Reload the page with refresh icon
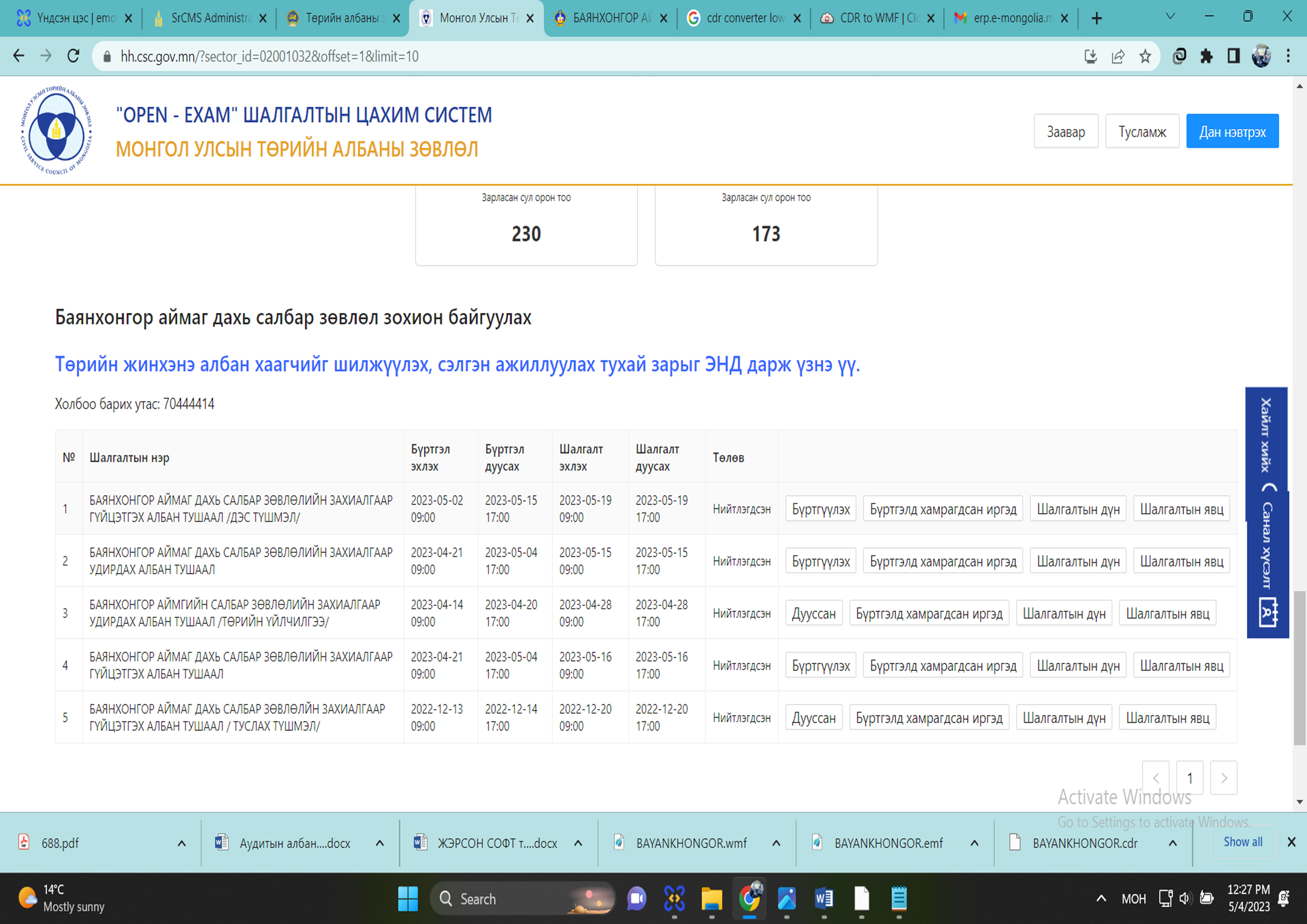Screen dimensions: 1307x924 [73, 56]
